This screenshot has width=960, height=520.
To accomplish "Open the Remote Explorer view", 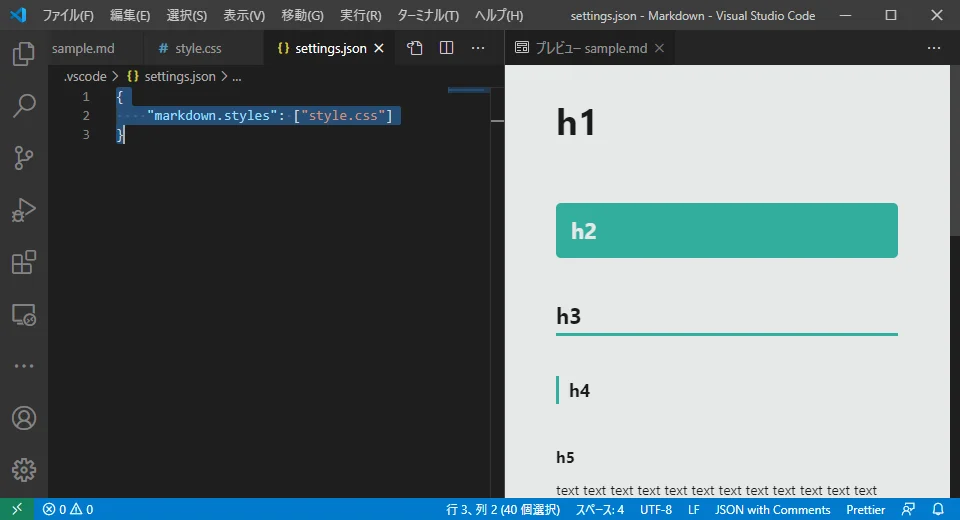I will (24, 315).
